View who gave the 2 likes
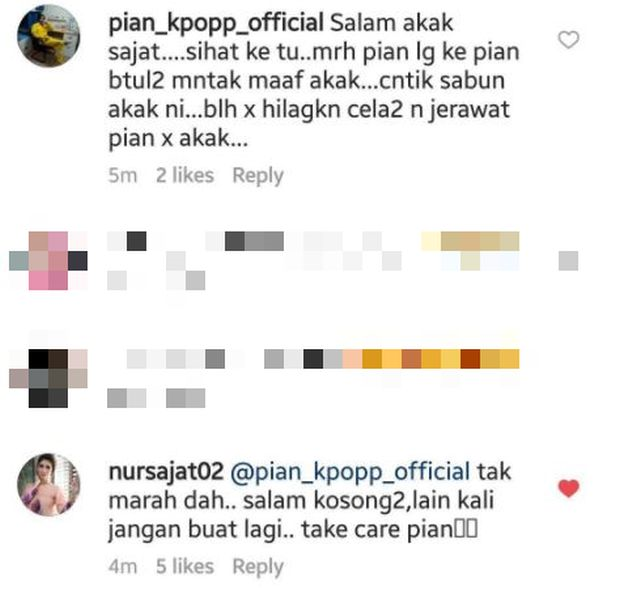620x591 pixels. pyautogui.click(x=185, y=175)
